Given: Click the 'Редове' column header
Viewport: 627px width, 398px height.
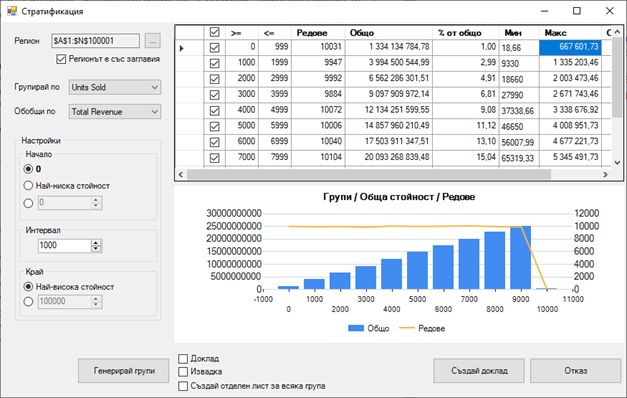Looking at the screenshot, I should tap(318, 33).
